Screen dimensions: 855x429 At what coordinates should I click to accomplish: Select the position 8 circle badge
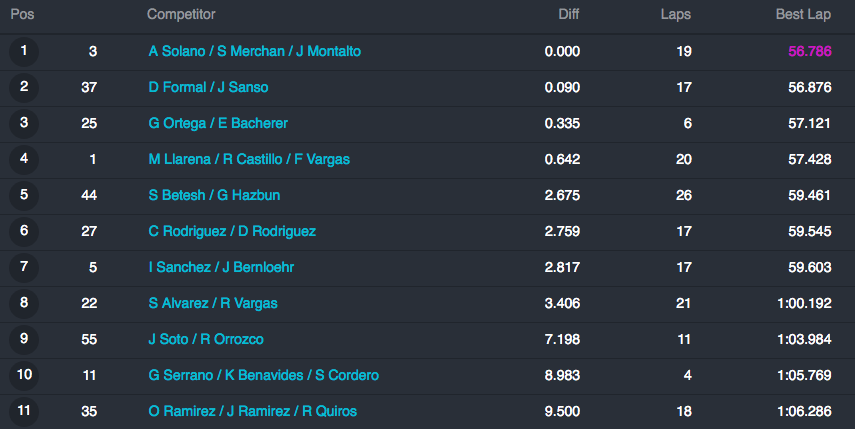(x=24, y=304)
